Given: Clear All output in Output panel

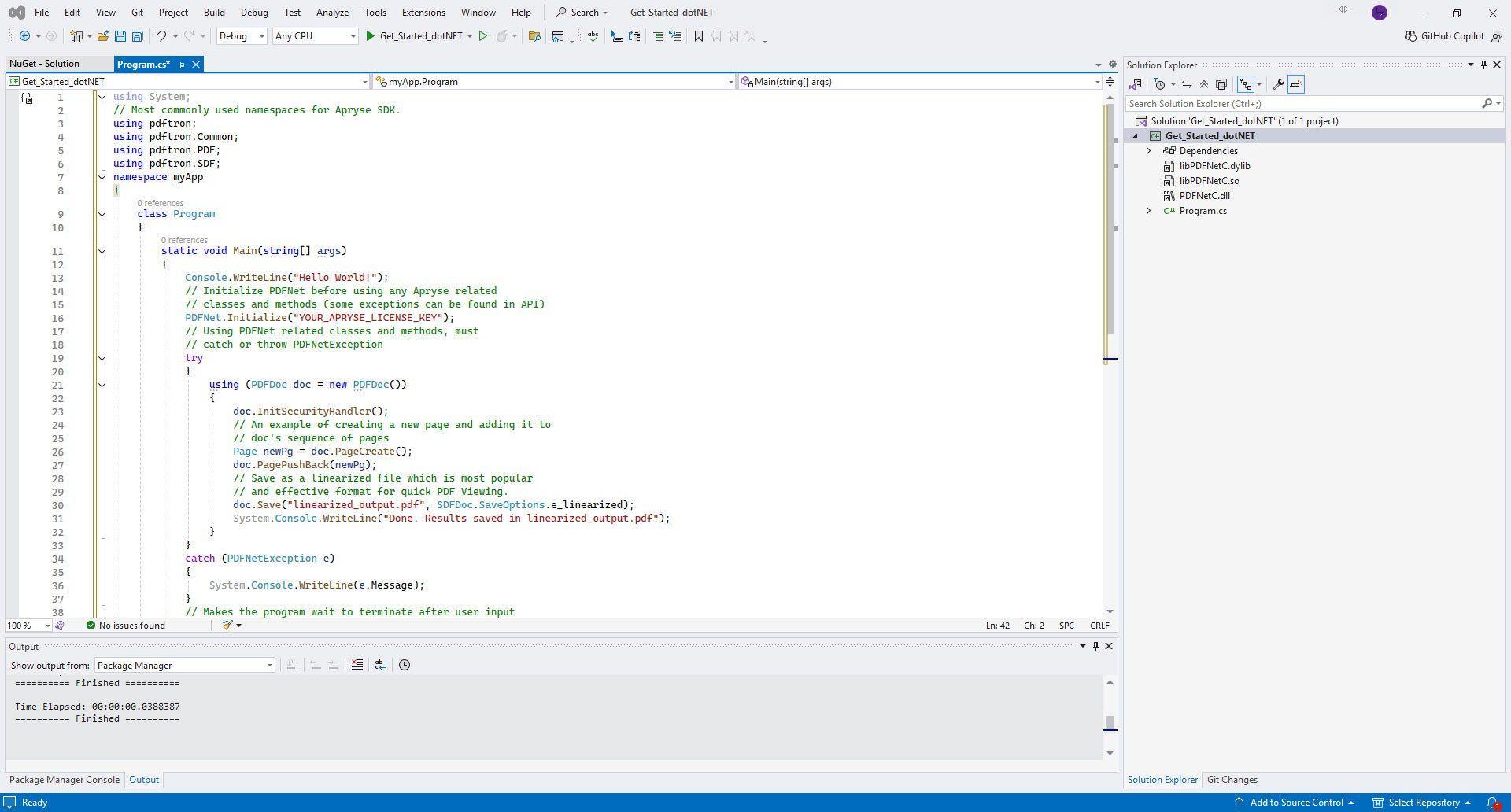Looking at the screenshot, I should click(x=357, y=665).
